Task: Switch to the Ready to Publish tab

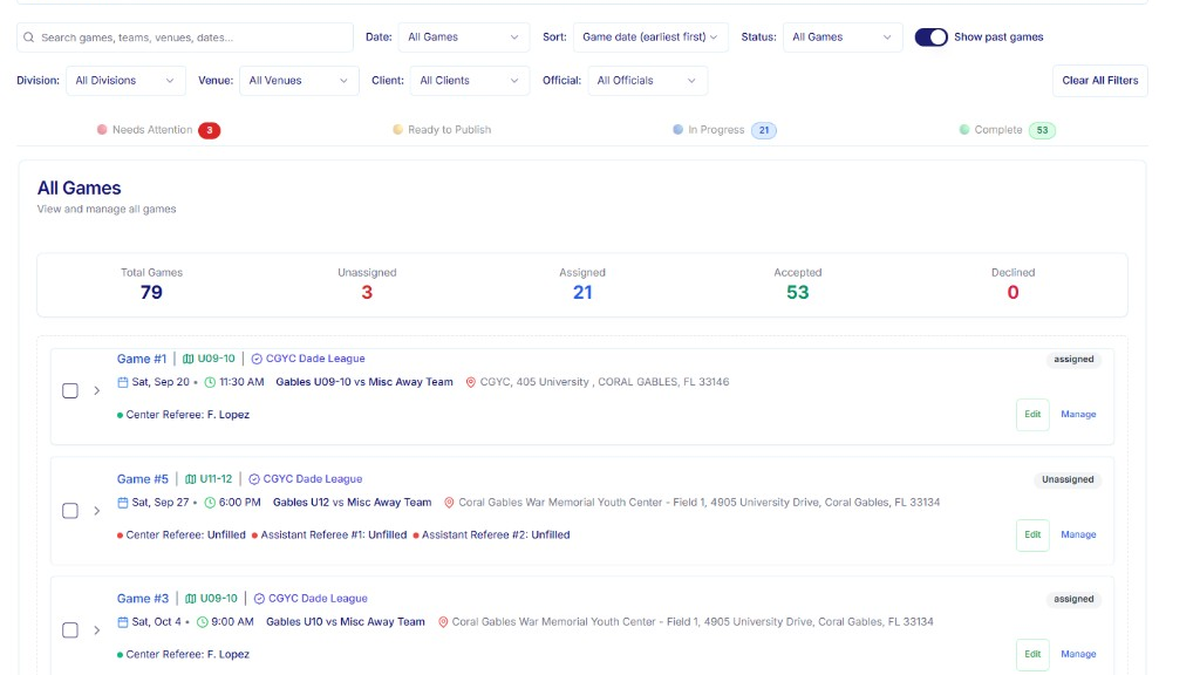Action: click(x=442, y=130)
